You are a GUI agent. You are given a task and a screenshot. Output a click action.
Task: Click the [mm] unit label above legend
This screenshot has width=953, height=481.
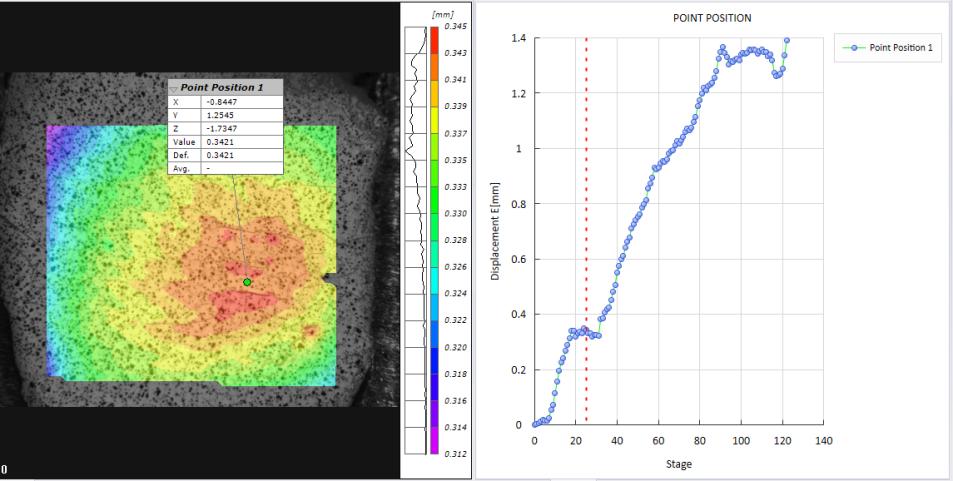coord(443,15)
